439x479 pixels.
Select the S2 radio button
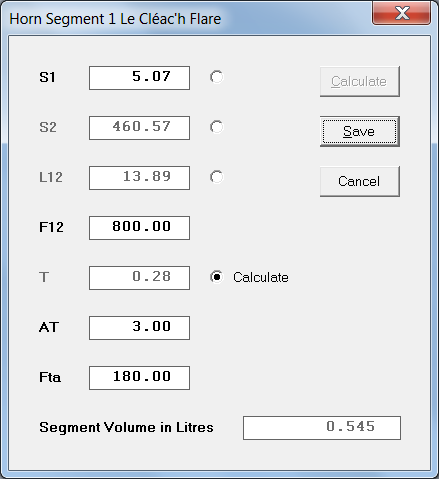tap(217, 127)
